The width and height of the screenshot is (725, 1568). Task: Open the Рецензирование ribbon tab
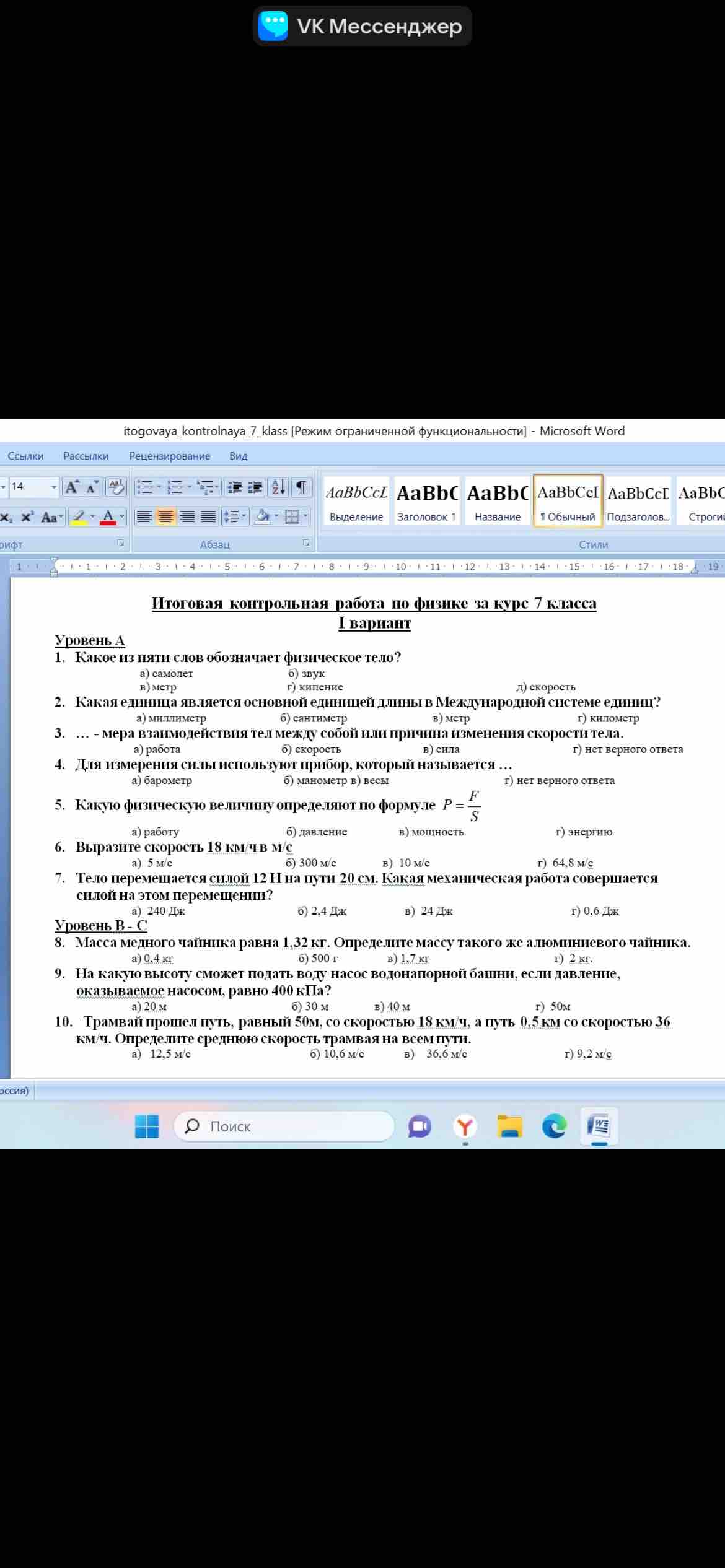tap(170, 456)
